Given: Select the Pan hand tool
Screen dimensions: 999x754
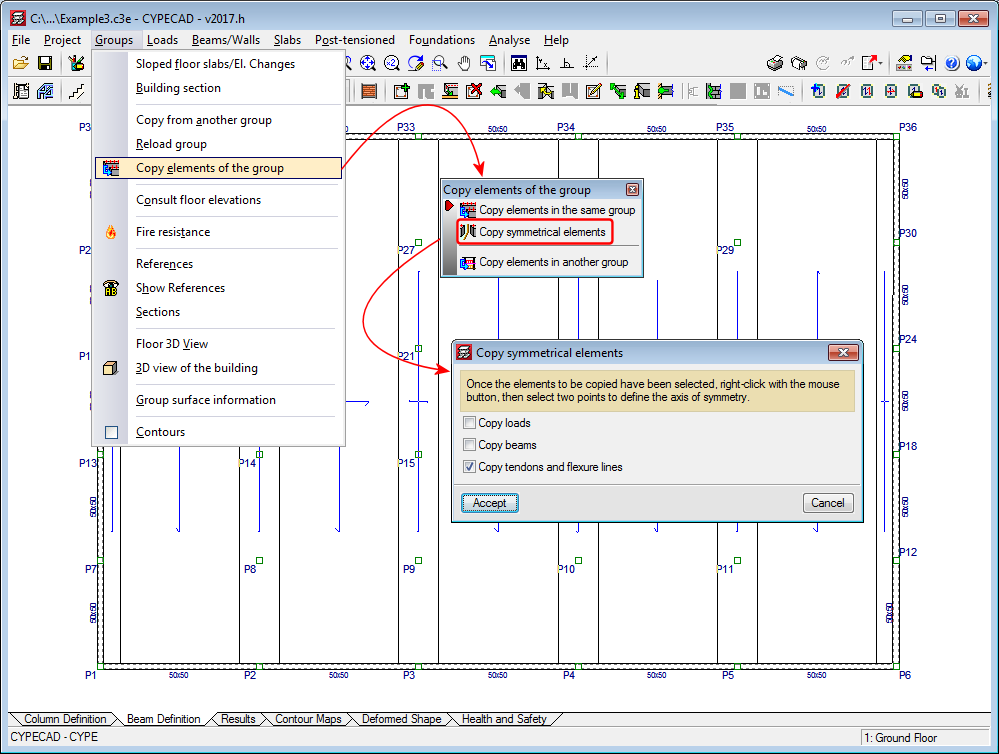Looking at the screenshot, I should pyautogui.click(x=464, y=63).
